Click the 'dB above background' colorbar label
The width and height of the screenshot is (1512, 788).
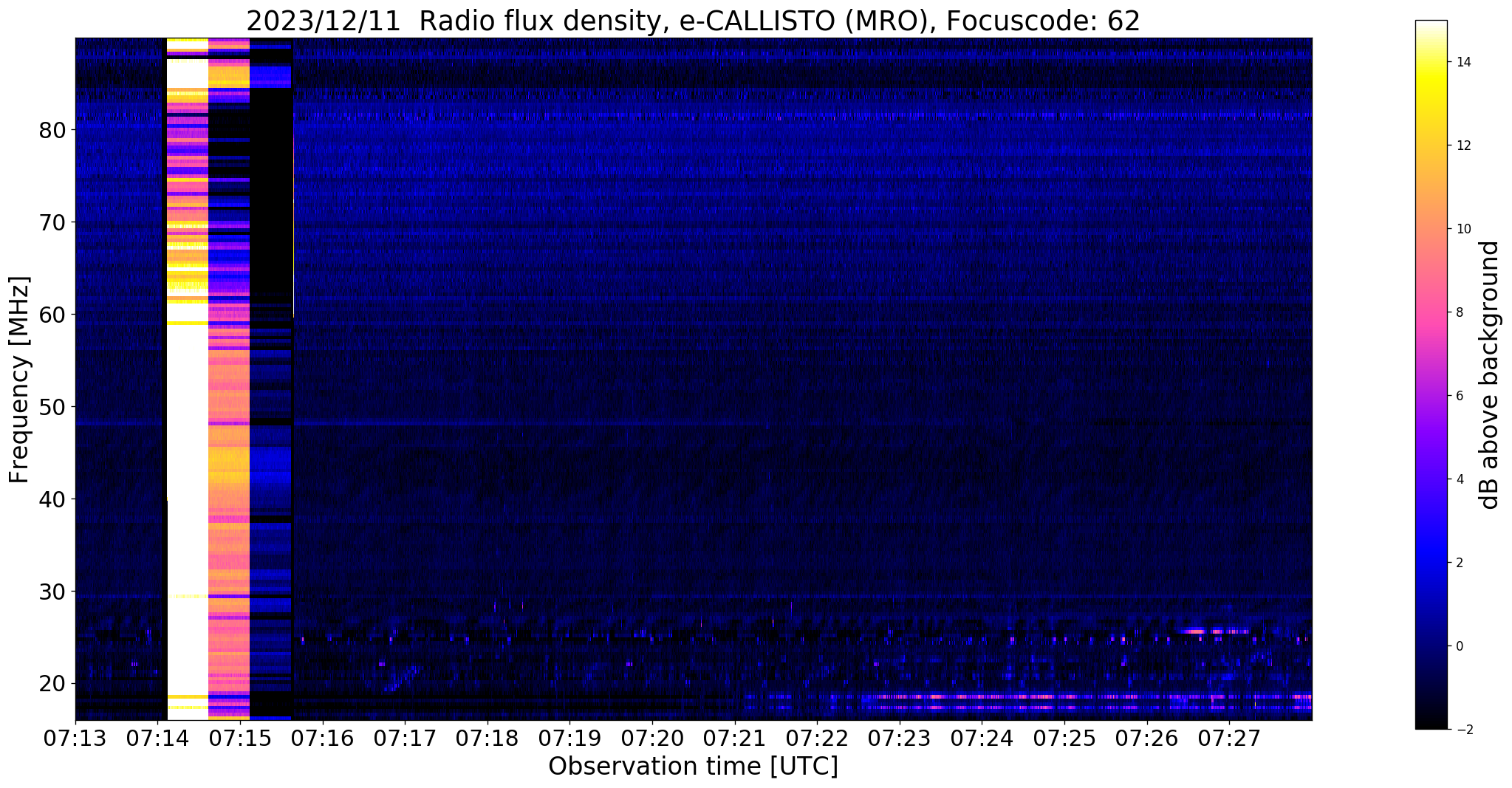click(x=1490, y=374)
